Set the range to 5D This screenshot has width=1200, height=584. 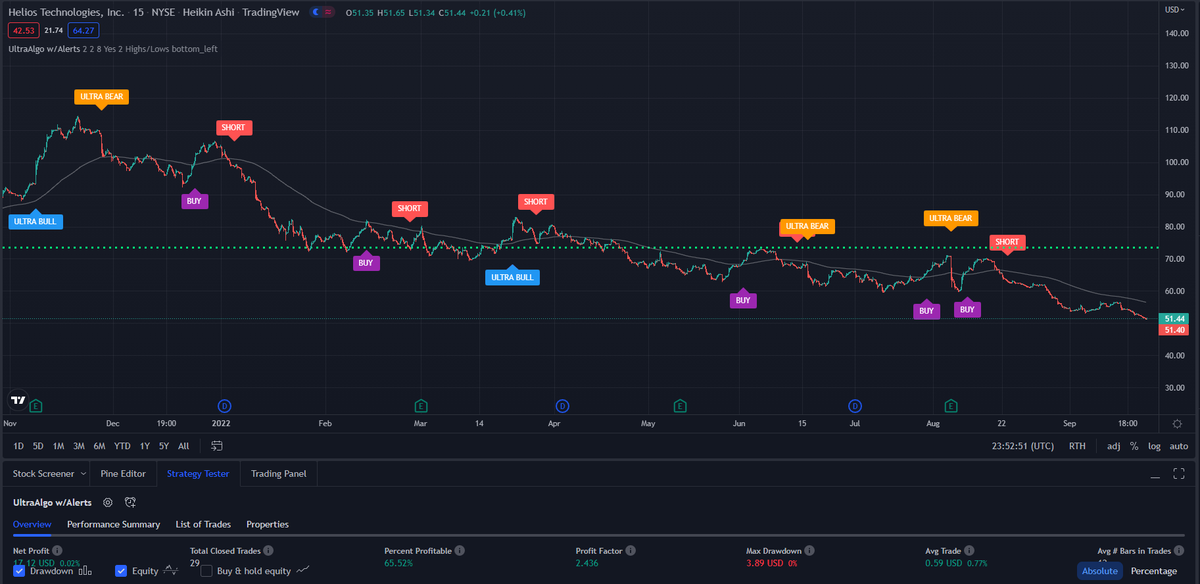(x=38, y=446)
